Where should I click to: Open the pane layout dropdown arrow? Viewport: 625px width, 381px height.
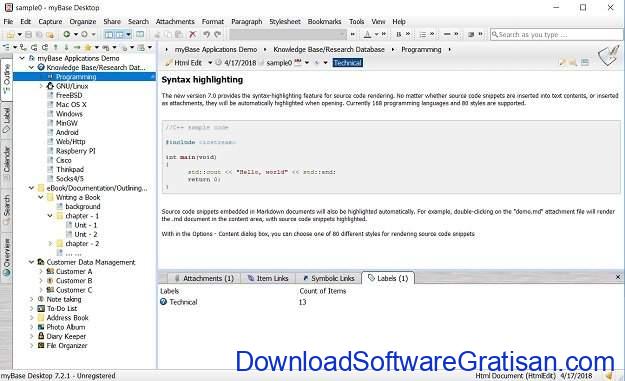(128, 35)
